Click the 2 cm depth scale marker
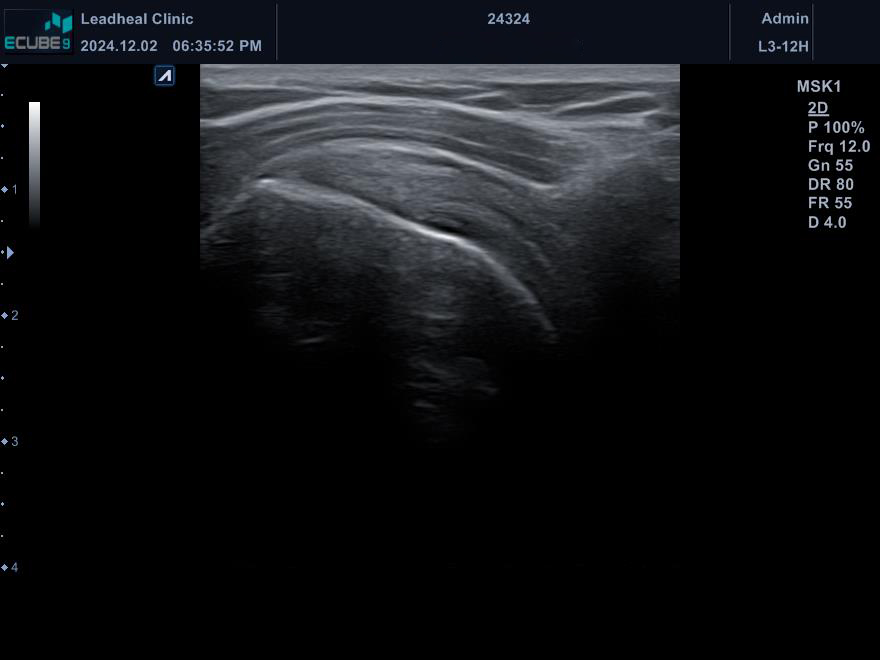This screenshot has height=660, width=880. [x=10, y=315]
